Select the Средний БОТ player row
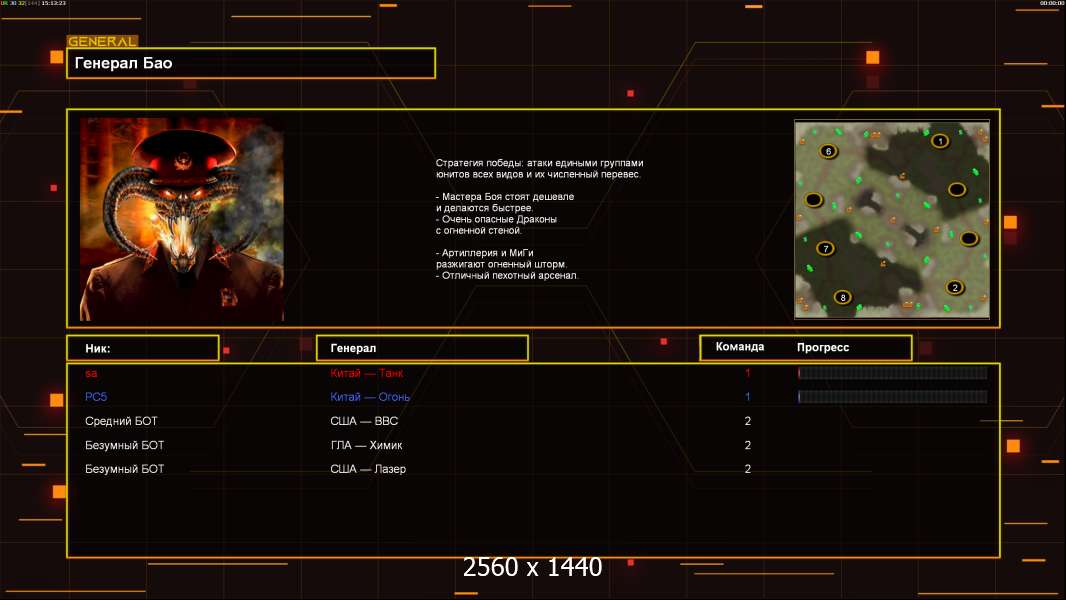Screen dimensions: 1066x600 tap(121, 421)
